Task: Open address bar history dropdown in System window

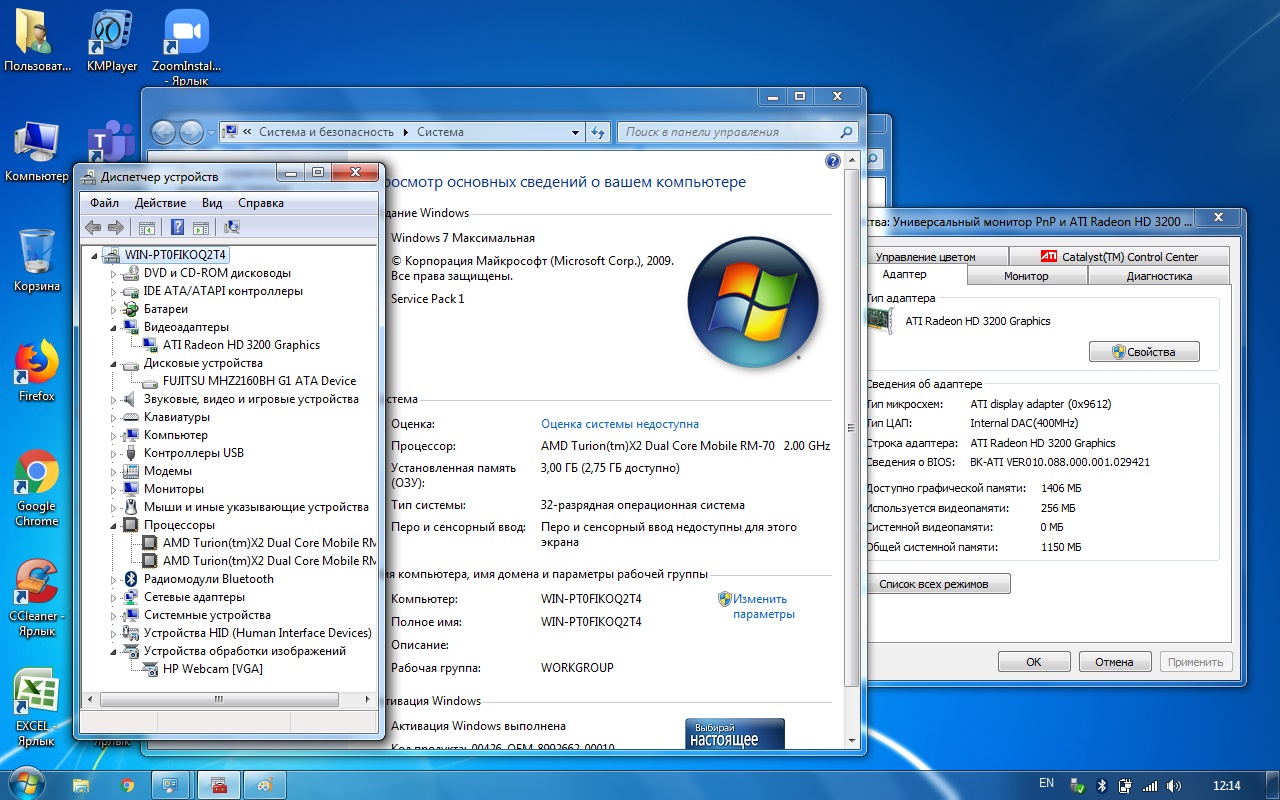Action: tap(575, 132)
